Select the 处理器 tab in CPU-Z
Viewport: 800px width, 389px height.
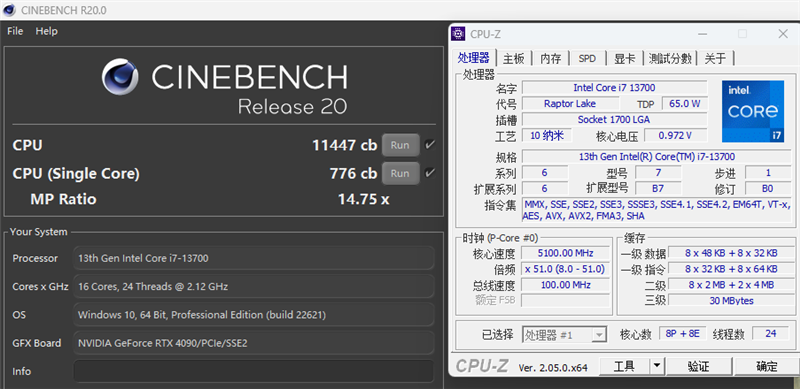tap(473, 57)
